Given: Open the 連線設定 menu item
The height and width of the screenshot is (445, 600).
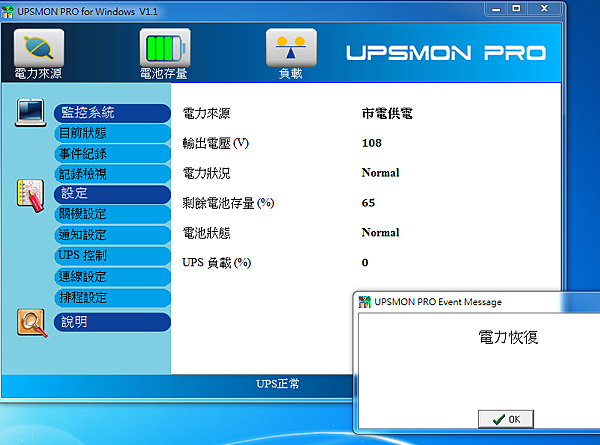Looking at the screenshot, I should (x=112, y=277).
